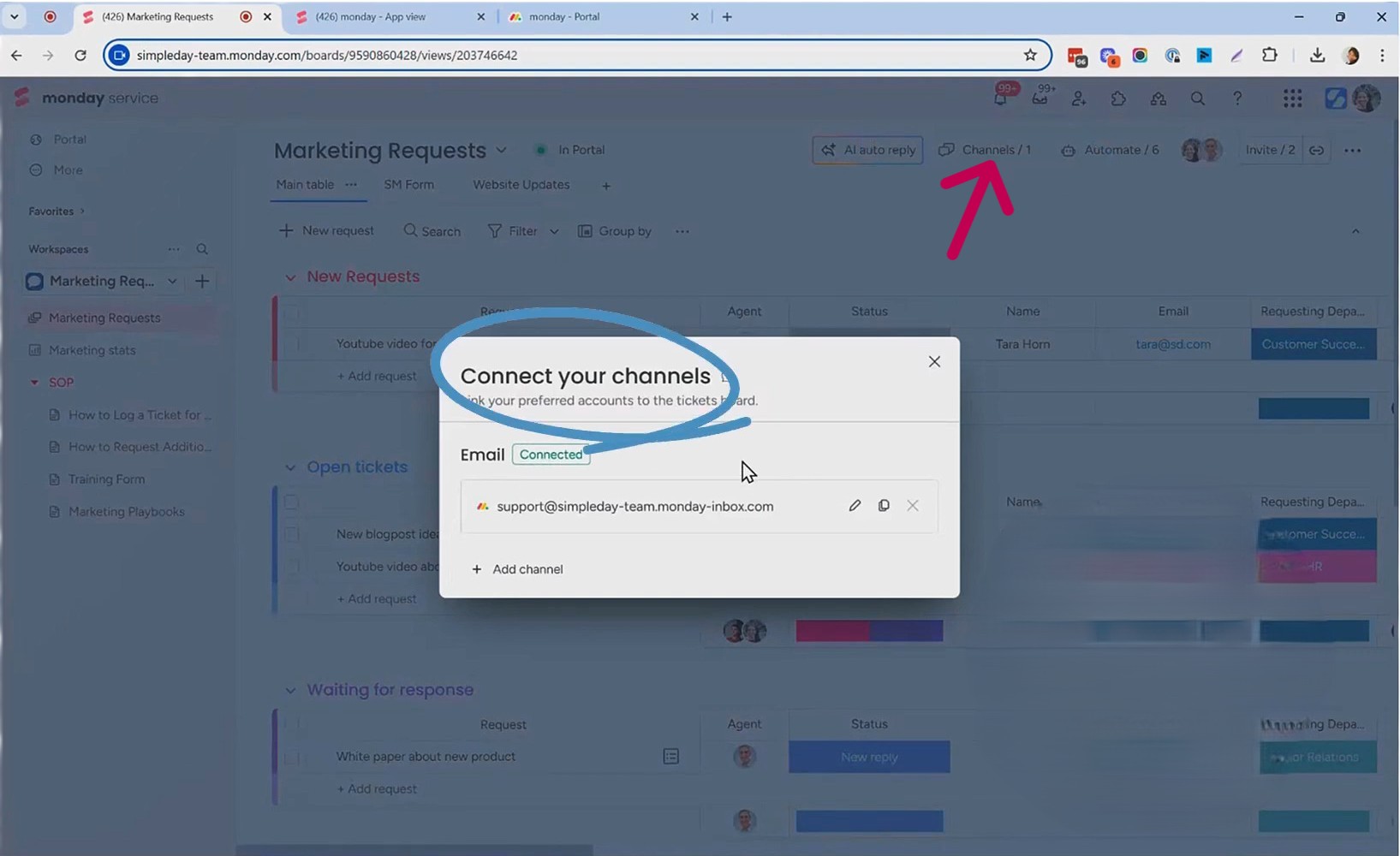This screenshot has height=856, width=1400.
Task: Click Add channel in the dialog
Action: pos(517,569)
